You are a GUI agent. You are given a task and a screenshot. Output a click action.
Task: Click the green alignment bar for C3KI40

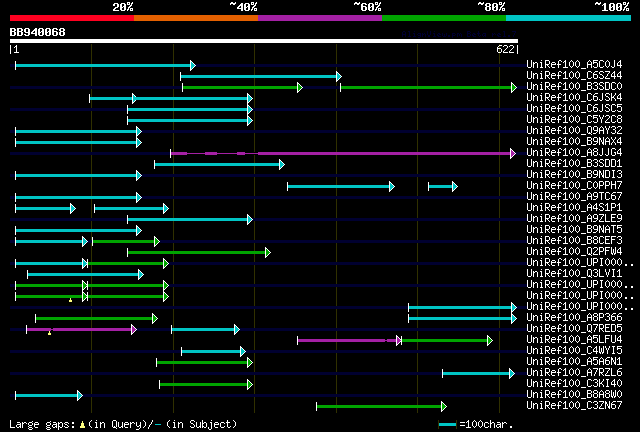pos(206,384)
